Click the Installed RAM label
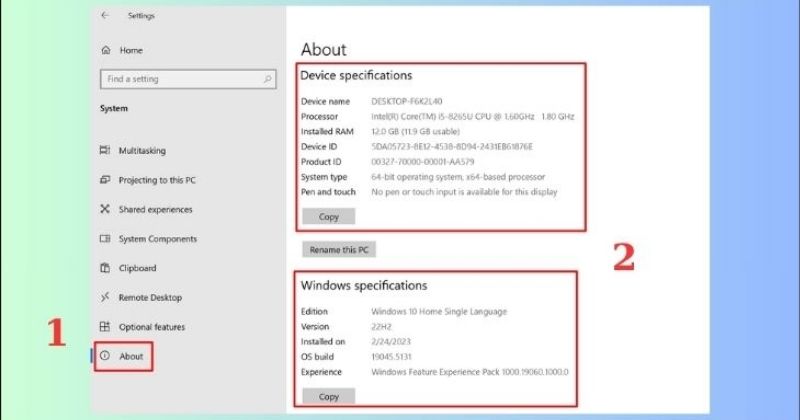Screen dimensions: 800x420 (327, 131)
